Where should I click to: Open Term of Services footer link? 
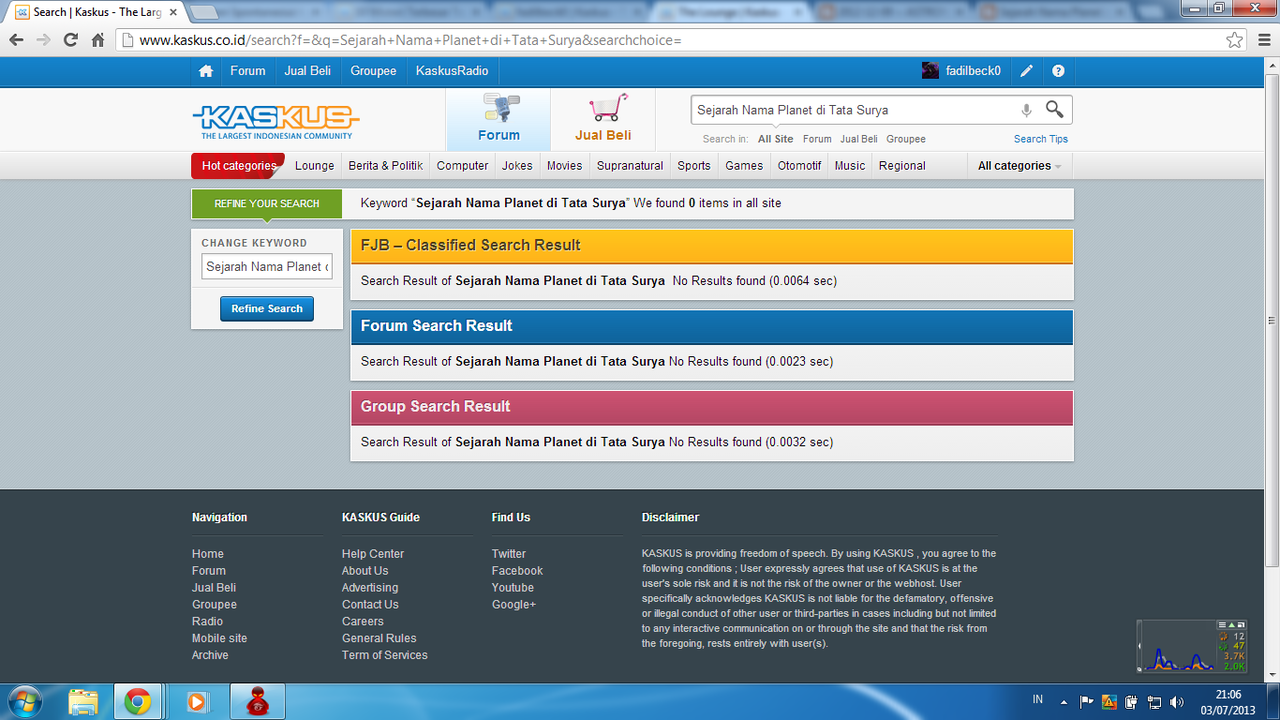point(385,655)
